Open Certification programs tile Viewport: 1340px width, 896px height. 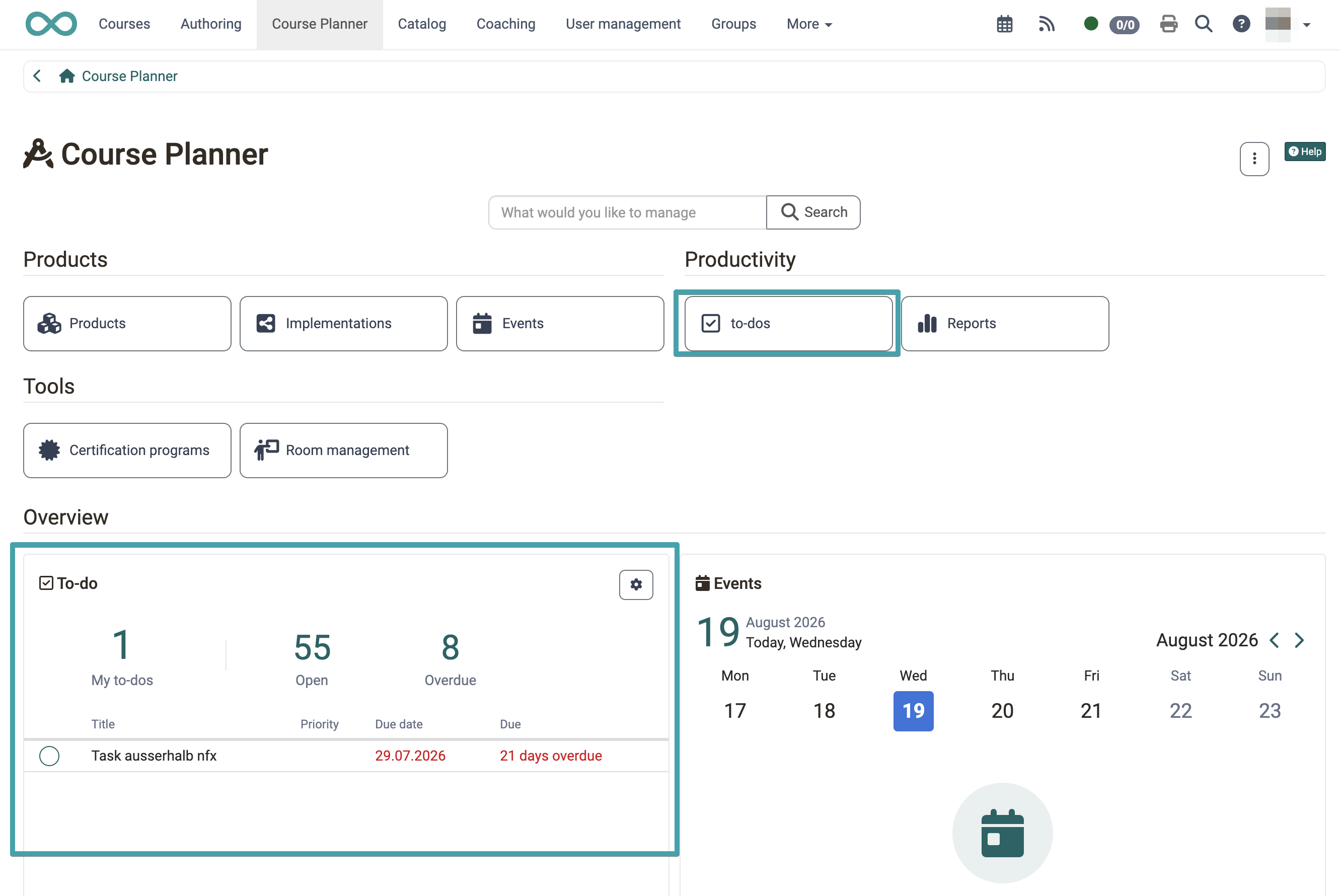pyautogui.click(x=127, y=451)
